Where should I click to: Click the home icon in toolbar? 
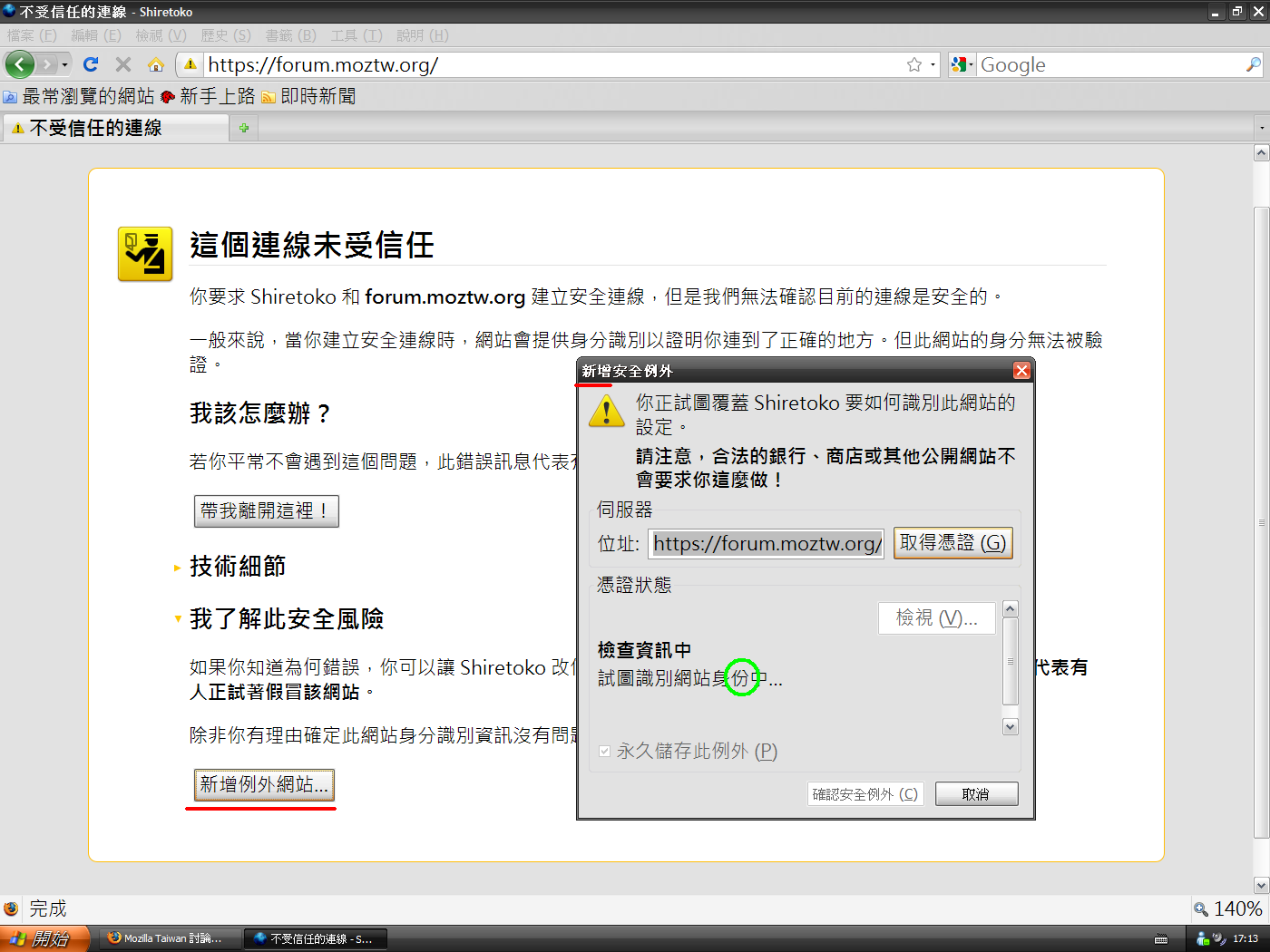pos(156,64)
